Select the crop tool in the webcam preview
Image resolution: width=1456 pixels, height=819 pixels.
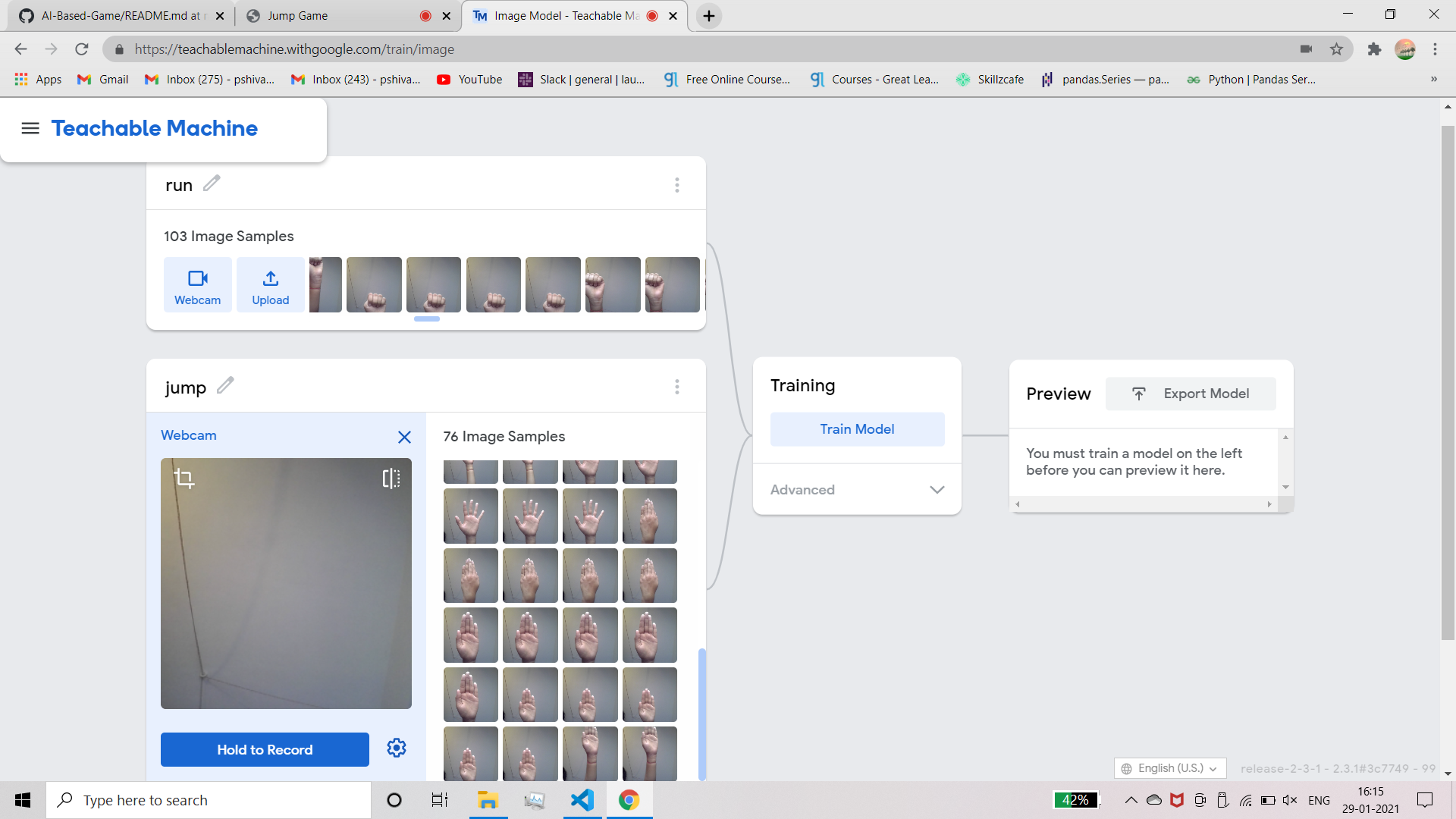185,478
